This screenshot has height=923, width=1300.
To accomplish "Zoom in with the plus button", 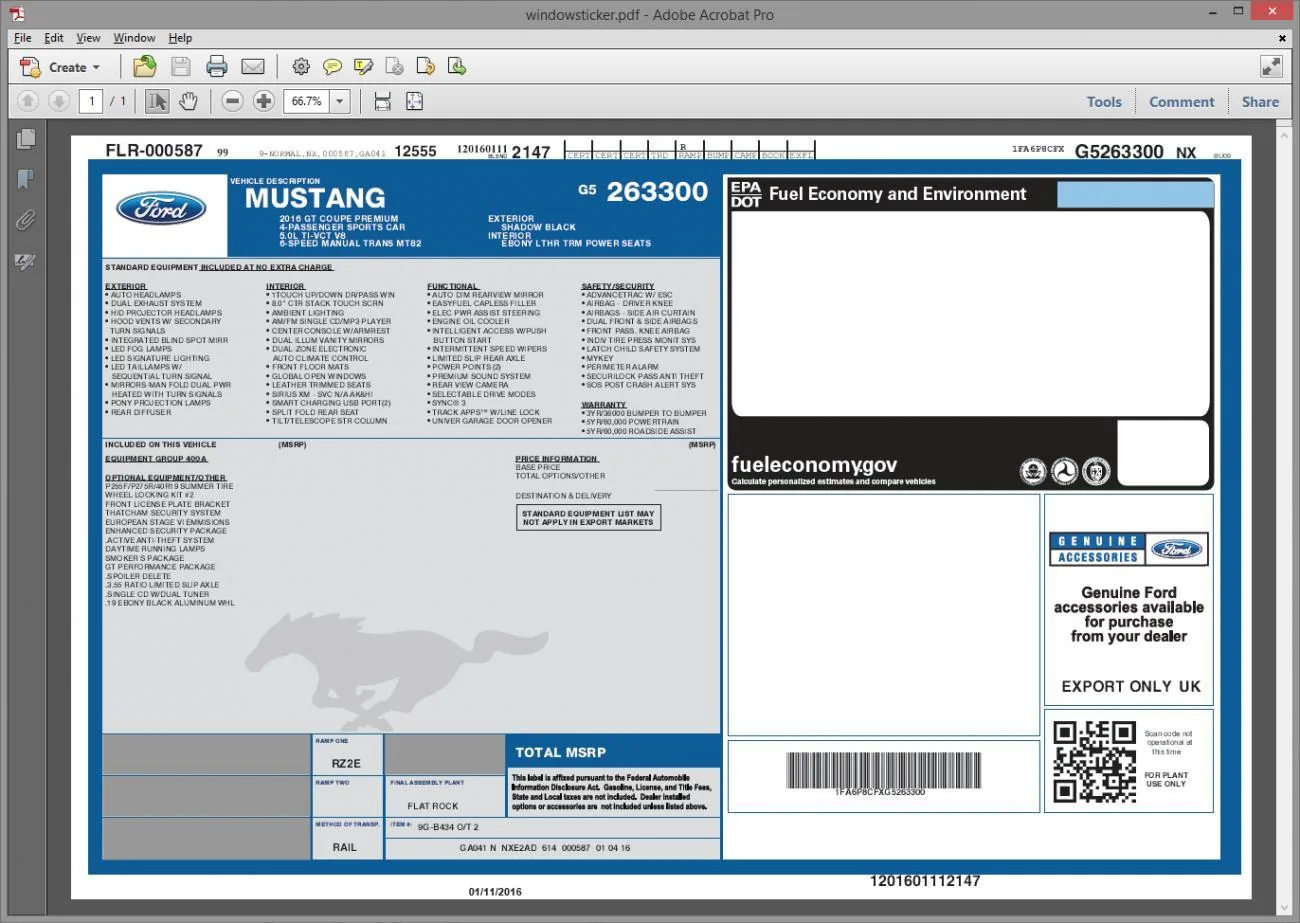I will (264, 101).
